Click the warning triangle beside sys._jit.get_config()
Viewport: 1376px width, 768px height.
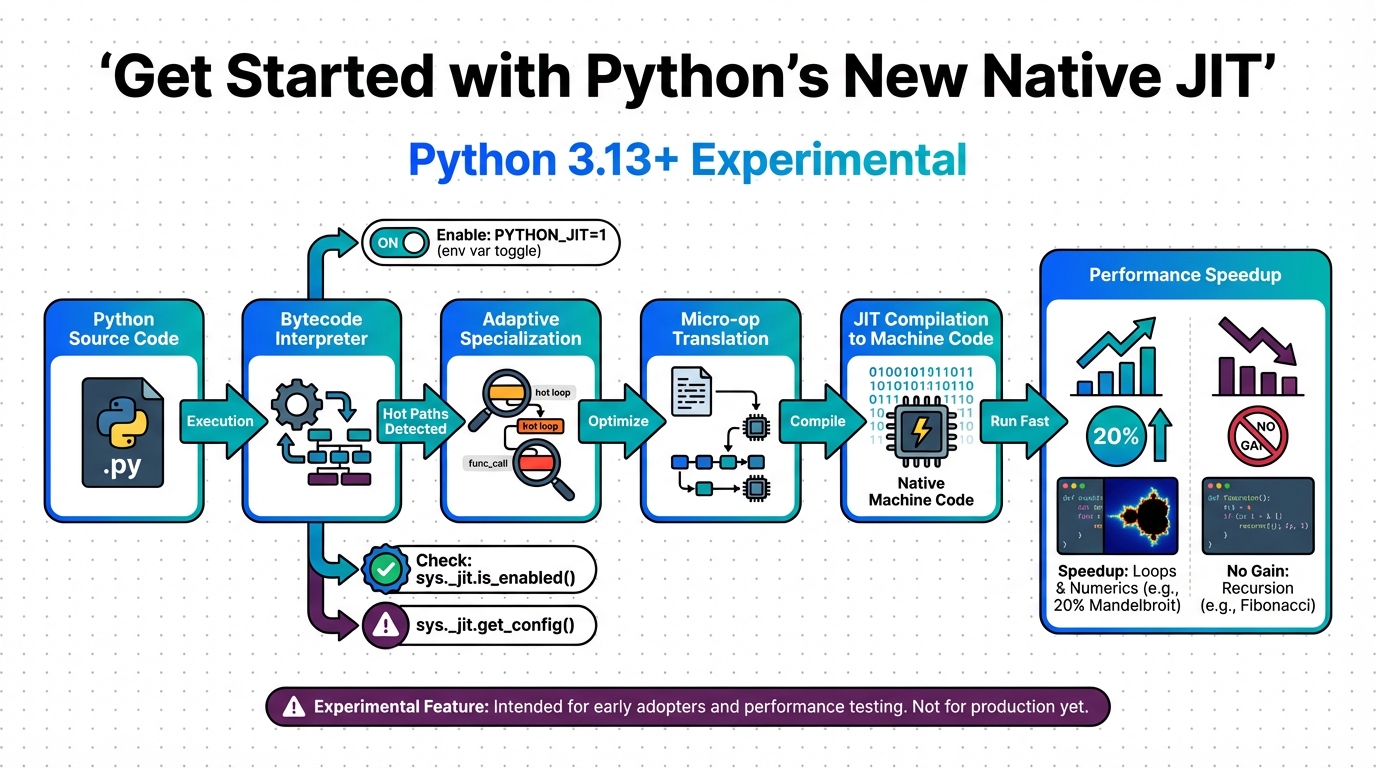click(384, 627)
